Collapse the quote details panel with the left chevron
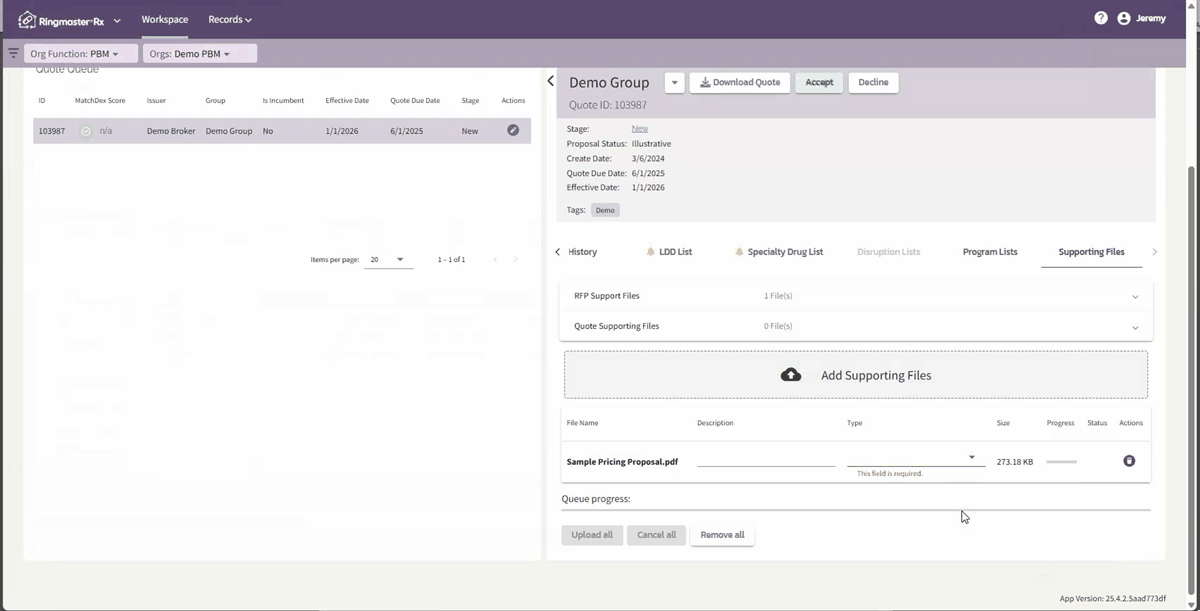 coord(550,81)
